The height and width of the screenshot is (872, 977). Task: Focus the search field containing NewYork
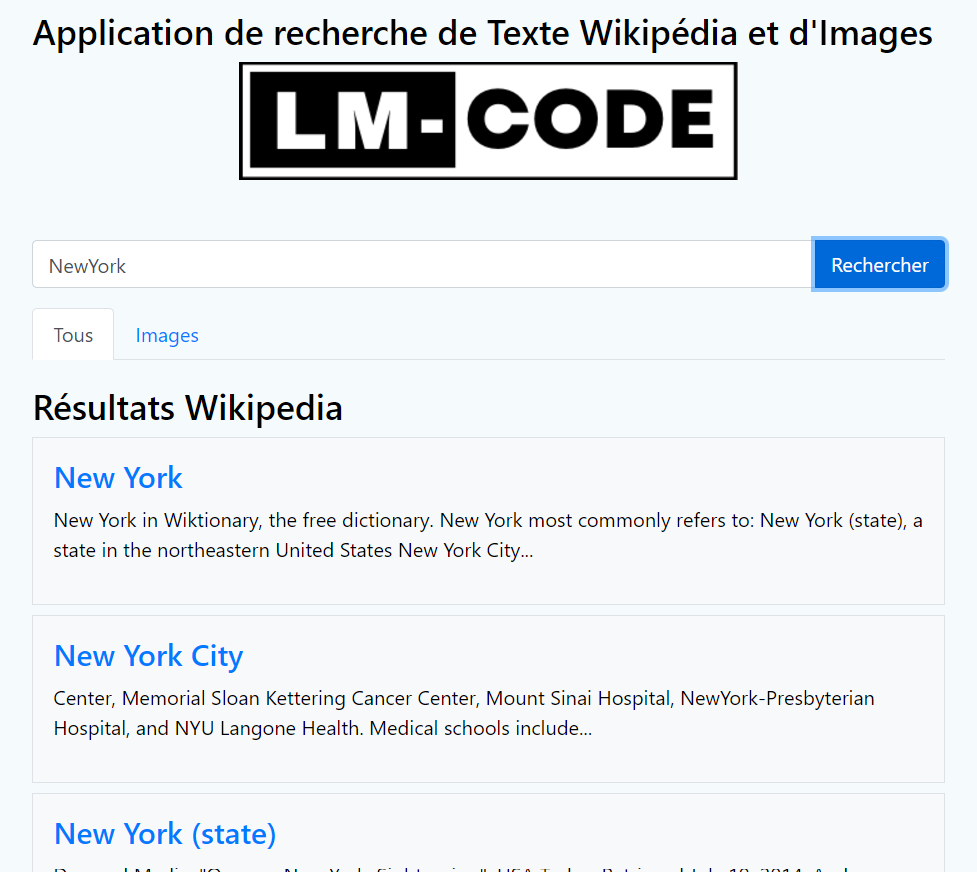tap(422, 264)
